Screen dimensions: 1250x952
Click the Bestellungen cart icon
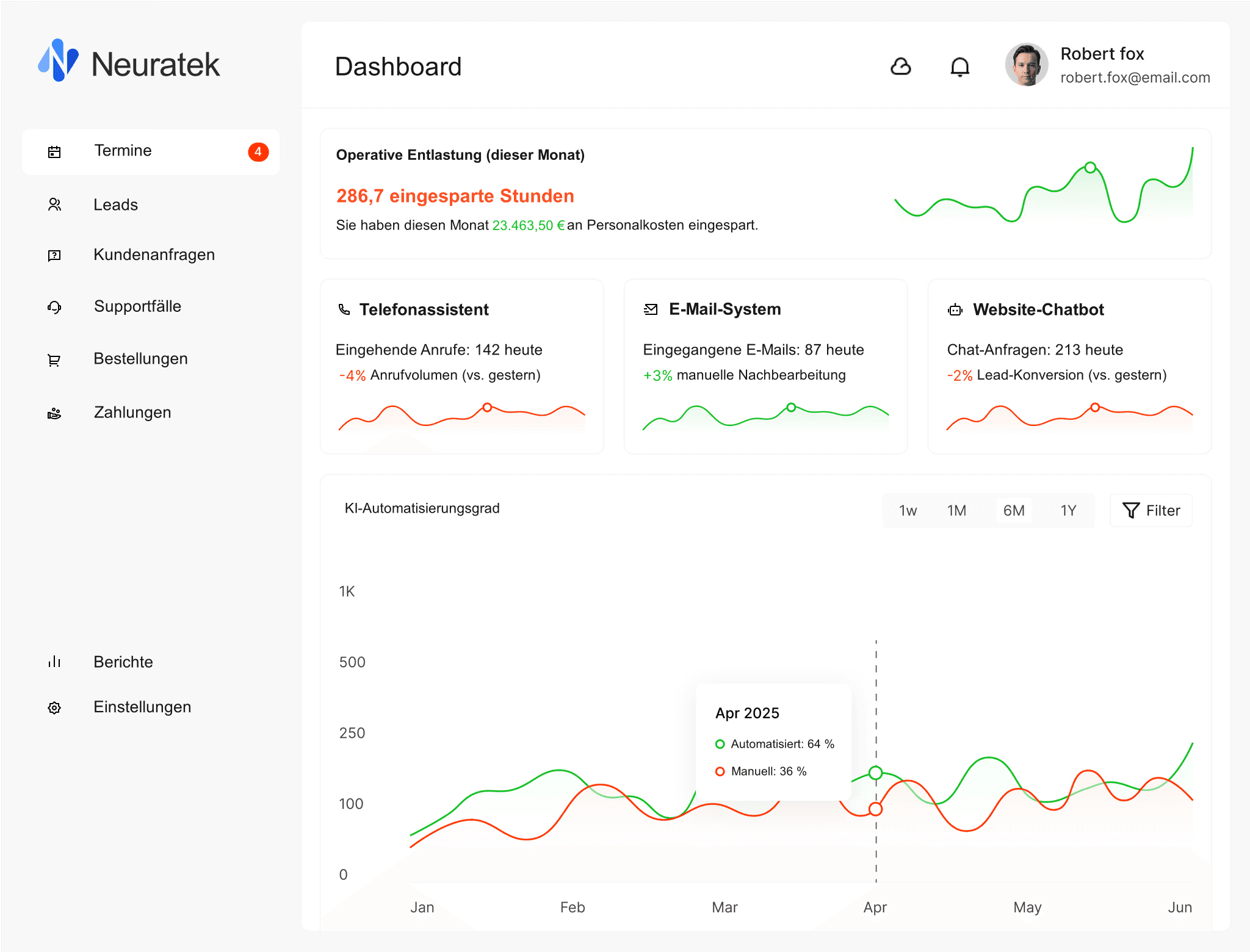54,360
